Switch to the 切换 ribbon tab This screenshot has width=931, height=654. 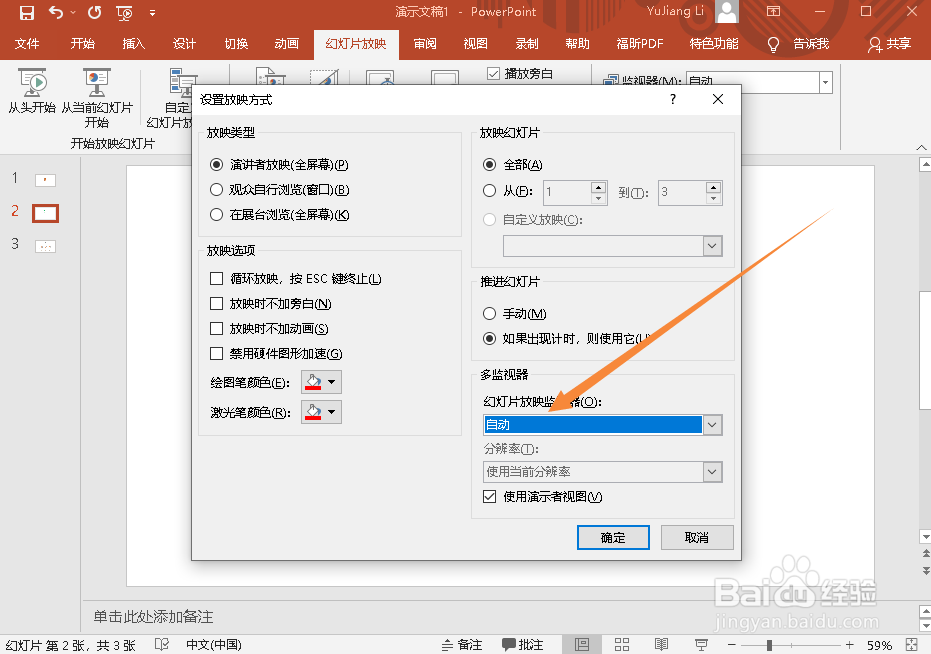coord(236,44)
